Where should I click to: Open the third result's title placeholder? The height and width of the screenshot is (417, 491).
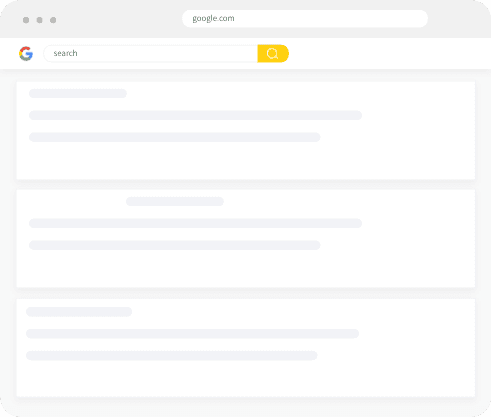79,312
